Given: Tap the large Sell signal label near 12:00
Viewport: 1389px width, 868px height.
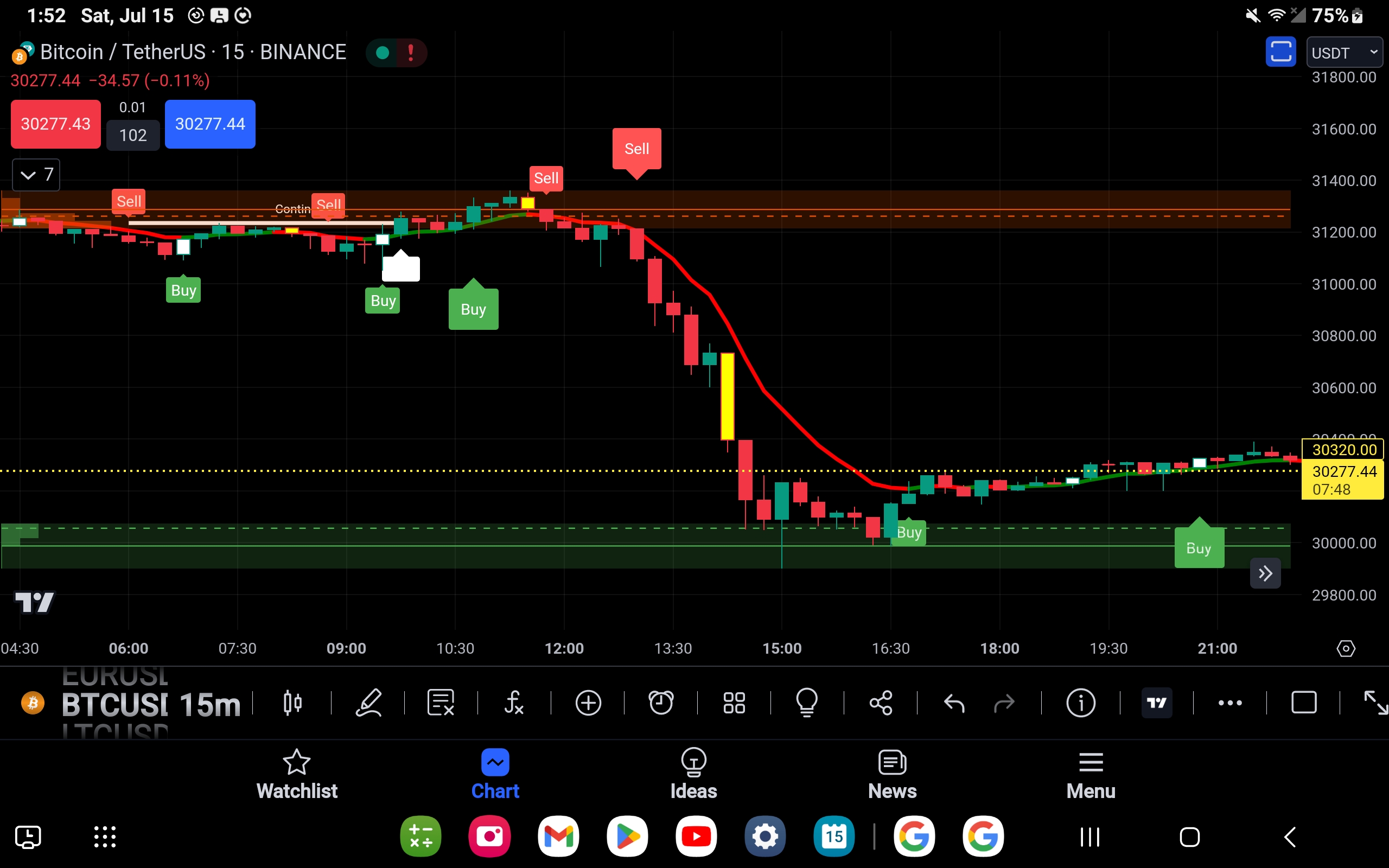Looking at the screenshot, I should pos(636,149).
